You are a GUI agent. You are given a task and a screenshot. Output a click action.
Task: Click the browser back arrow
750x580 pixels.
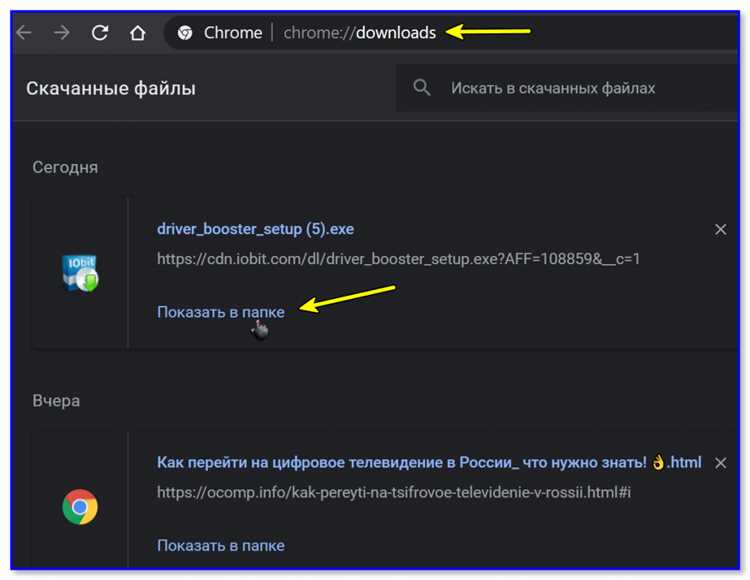click(23, 33)
